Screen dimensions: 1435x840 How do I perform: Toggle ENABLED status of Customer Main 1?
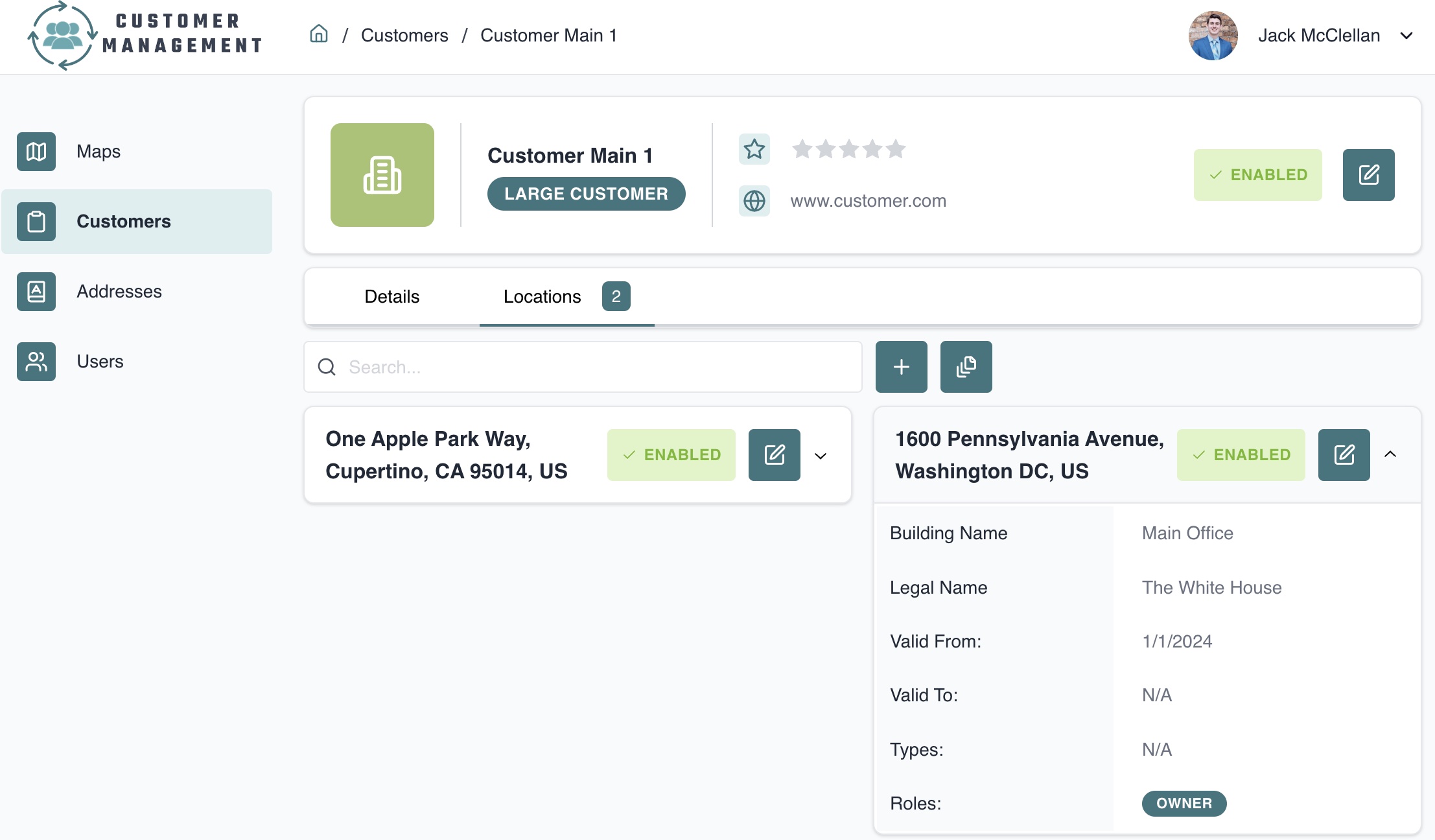point(1257,175)
